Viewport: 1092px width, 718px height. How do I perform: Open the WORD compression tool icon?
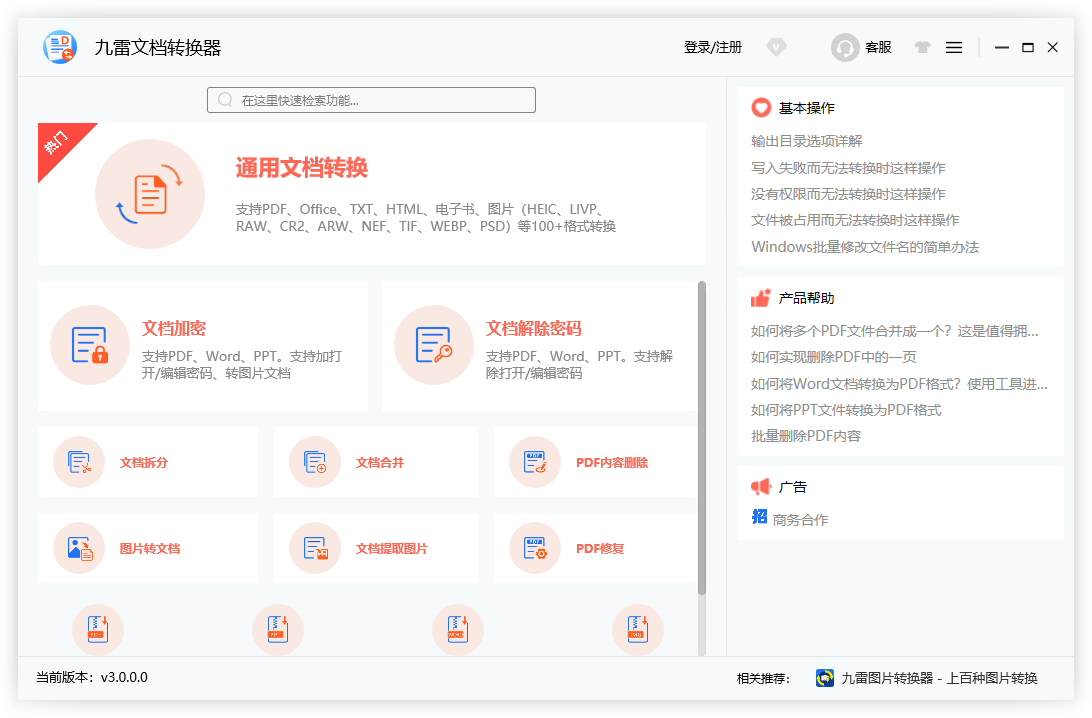458,629
